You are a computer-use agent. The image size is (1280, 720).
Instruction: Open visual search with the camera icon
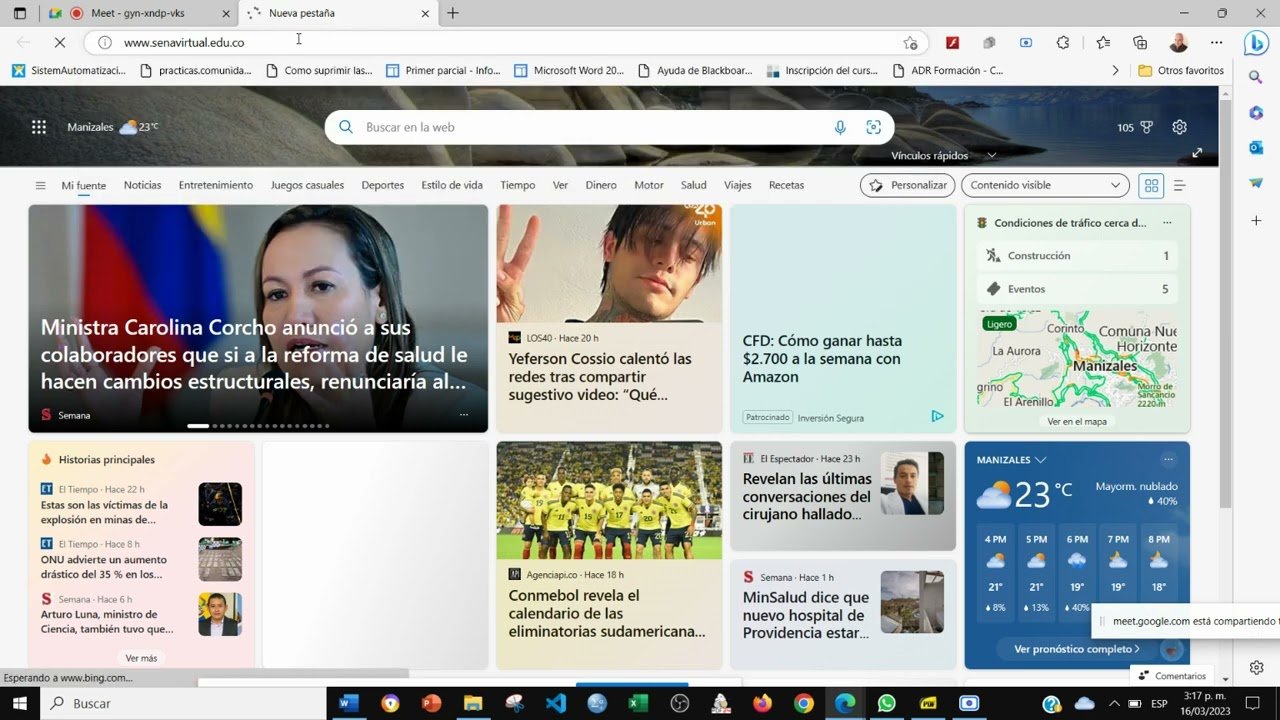coord(873,127)
